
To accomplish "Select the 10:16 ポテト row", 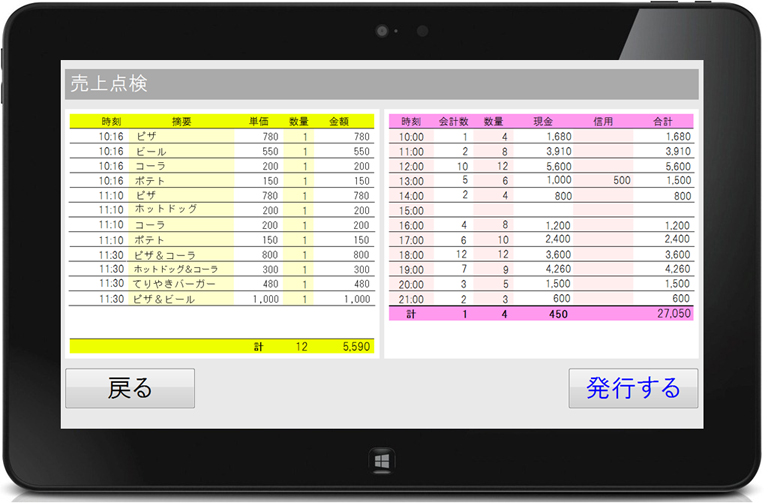I will [x=222, y=180].
